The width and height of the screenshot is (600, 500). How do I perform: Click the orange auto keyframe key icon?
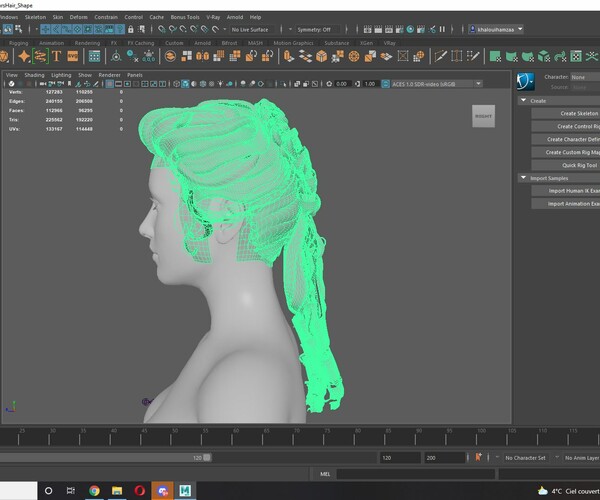pos(478,457)
